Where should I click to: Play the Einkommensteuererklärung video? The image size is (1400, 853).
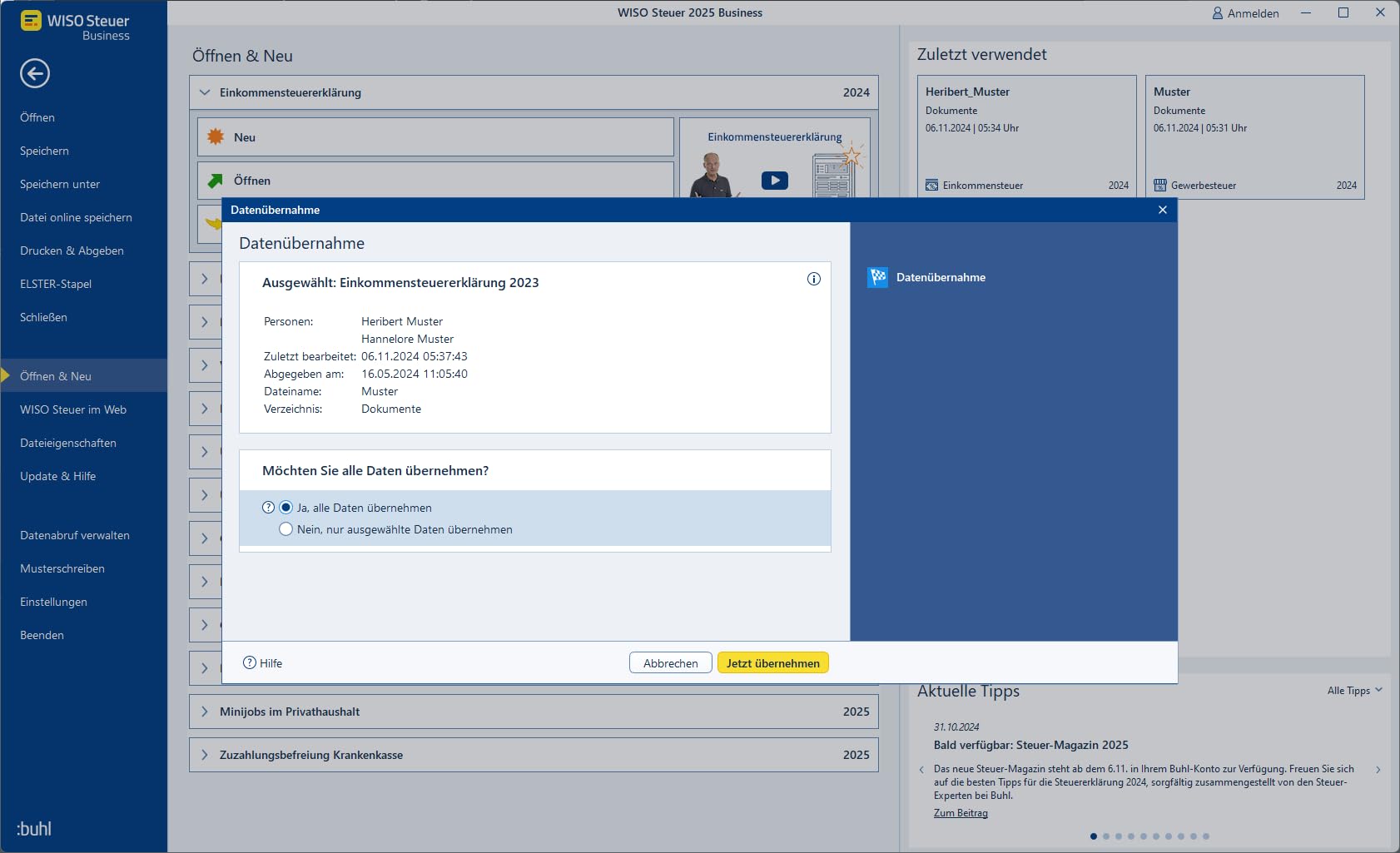(775, 181)
